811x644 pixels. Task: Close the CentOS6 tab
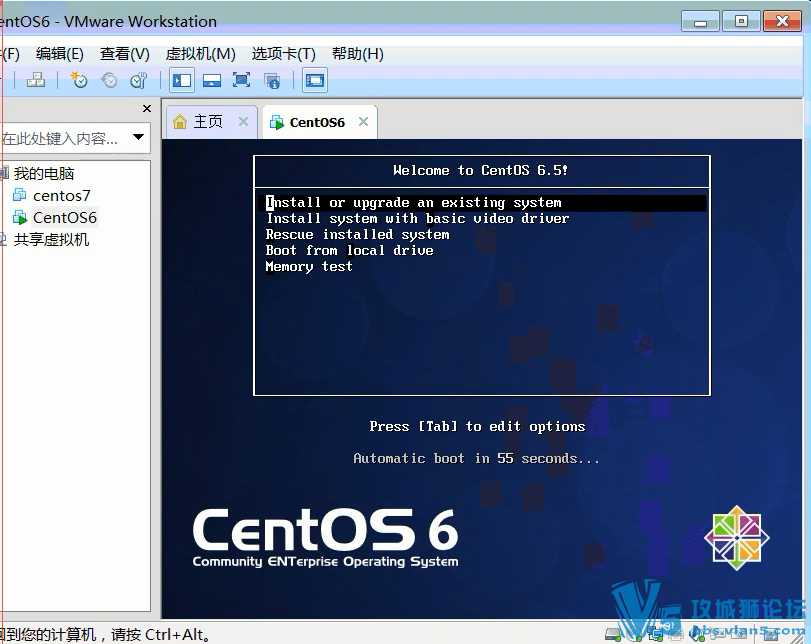(364, 122)
